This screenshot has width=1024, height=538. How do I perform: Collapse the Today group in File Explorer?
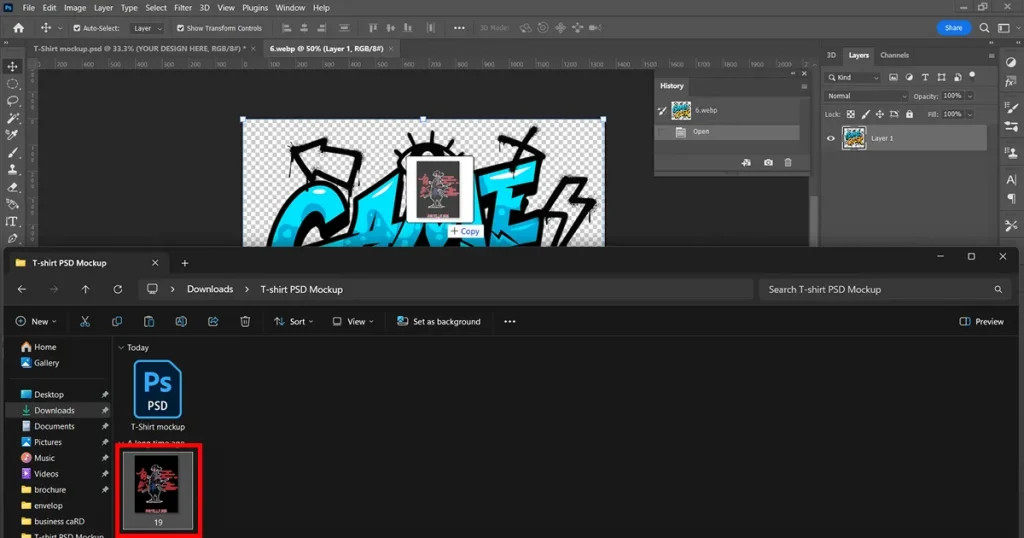121,347
